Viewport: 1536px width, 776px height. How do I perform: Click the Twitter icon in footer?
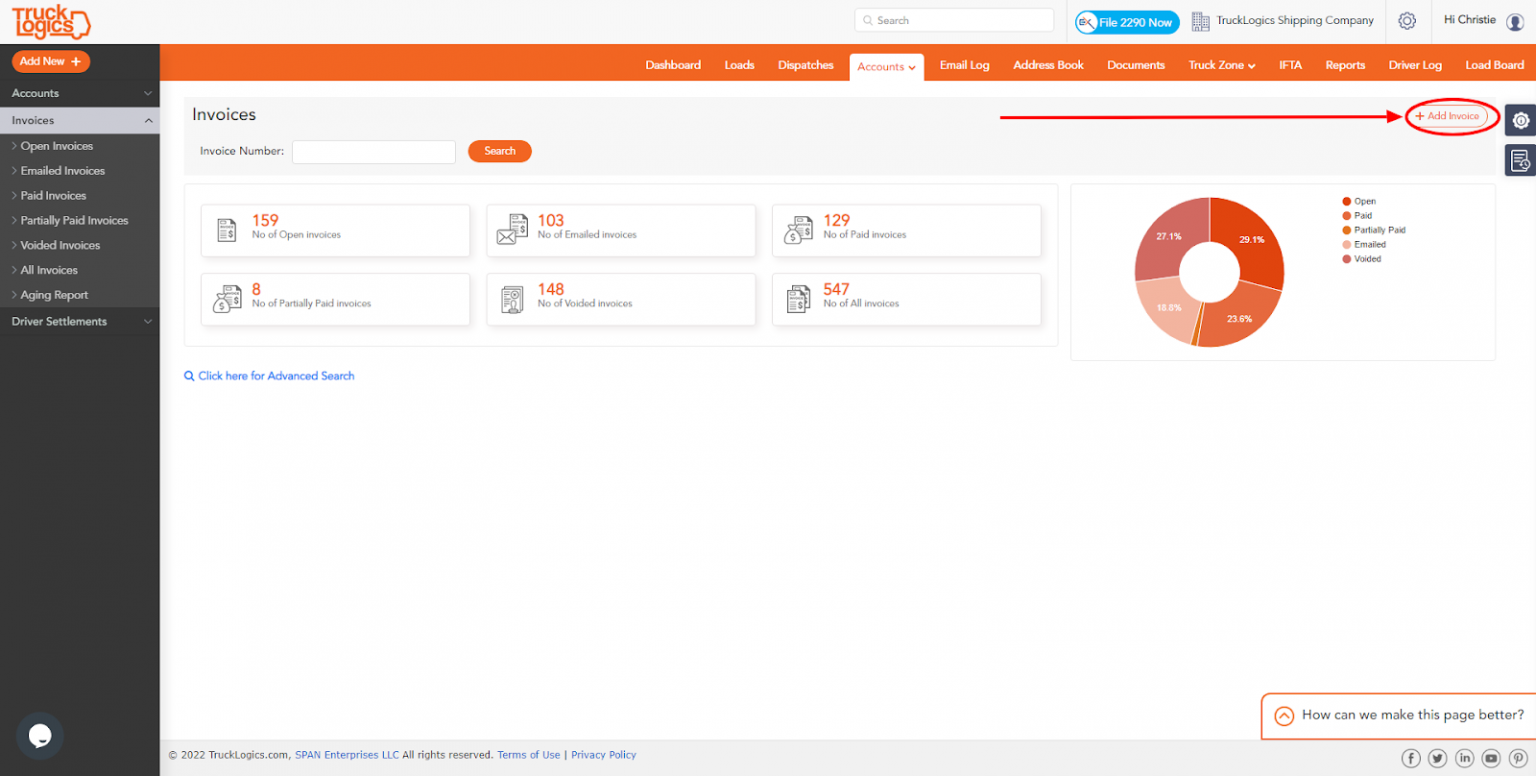[1438, 758]
